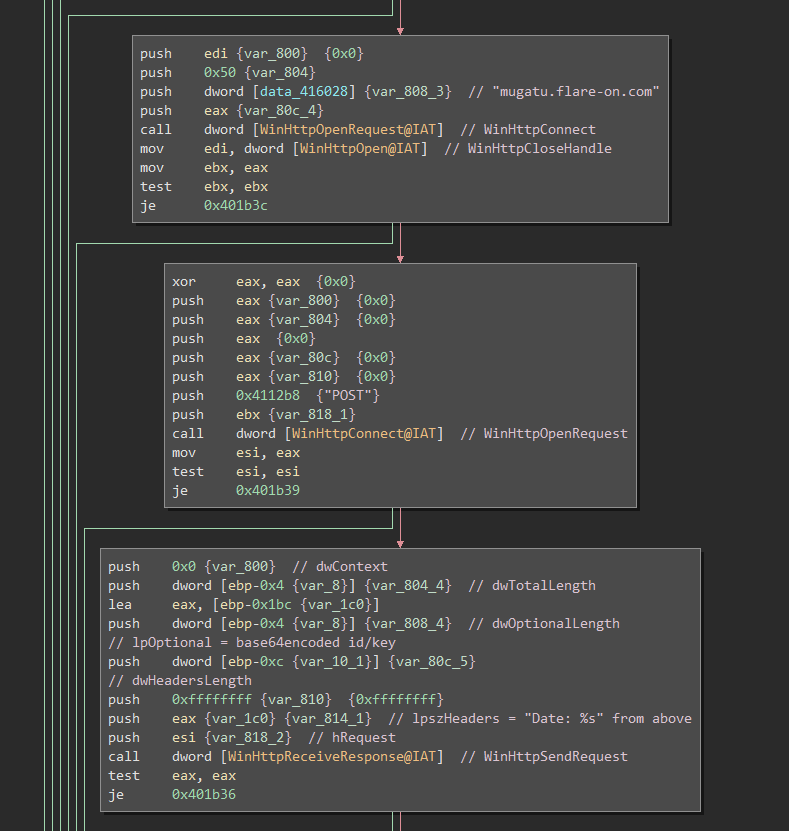
Task: Select the WinHttpReceiveResponse@IAT import symbol
Action: click(332, 756)
